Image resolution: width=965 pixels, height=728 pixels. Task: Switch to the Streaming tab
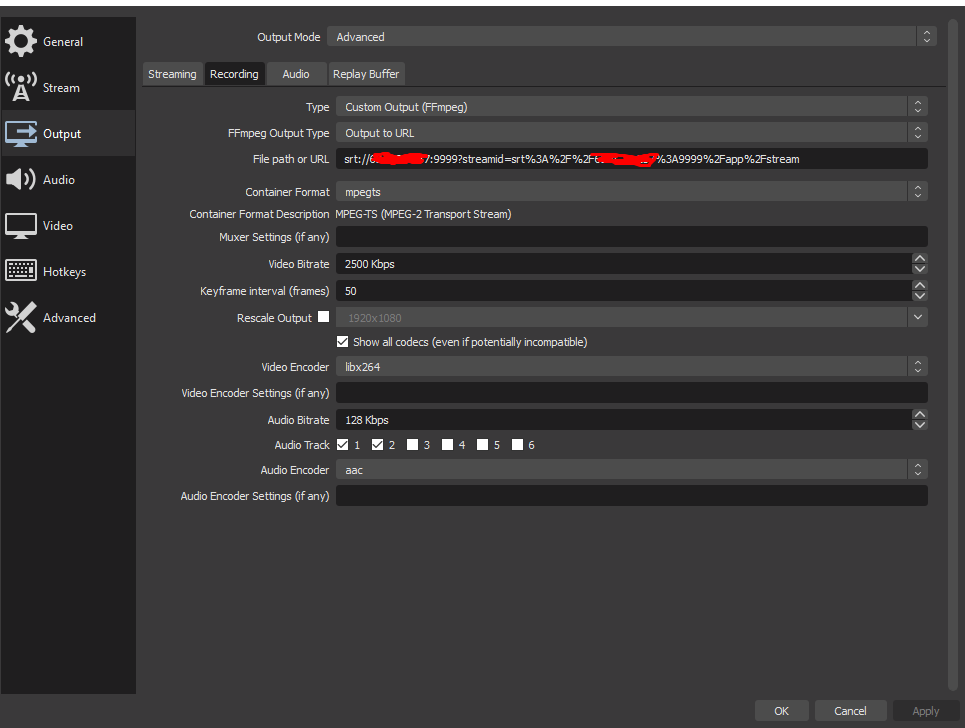(x=172, y=73)
